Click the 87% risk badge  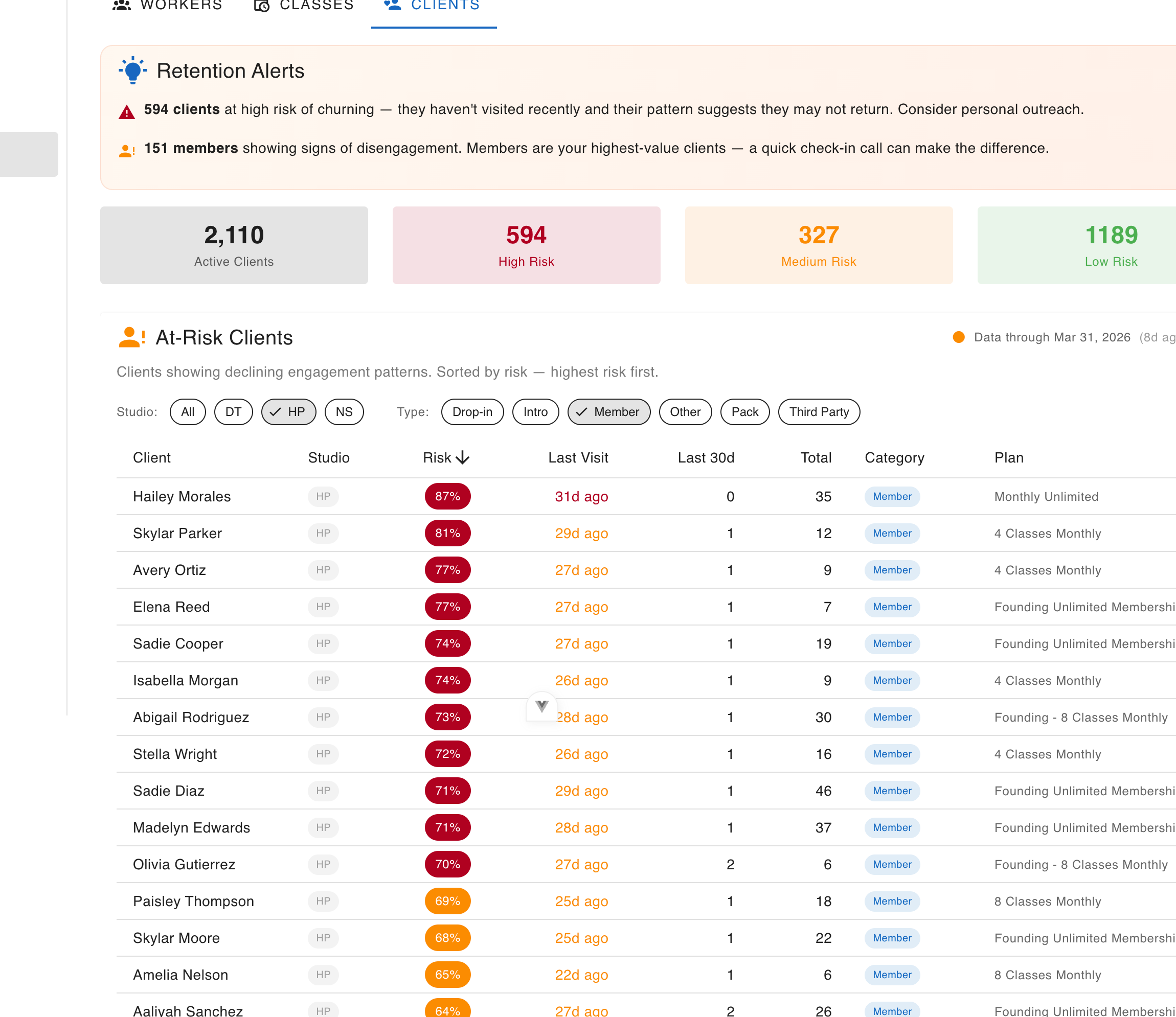[447, 497]
